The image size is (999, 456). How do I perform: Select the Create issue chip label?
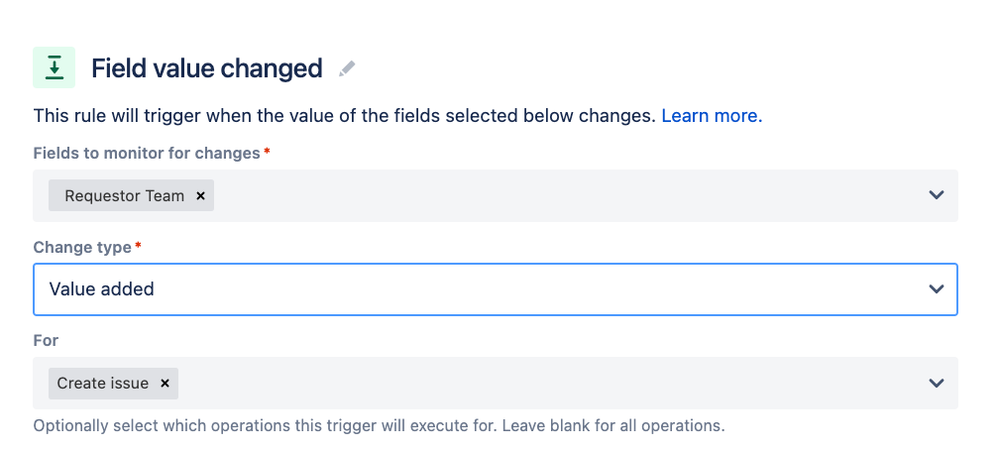pos(103,383)
